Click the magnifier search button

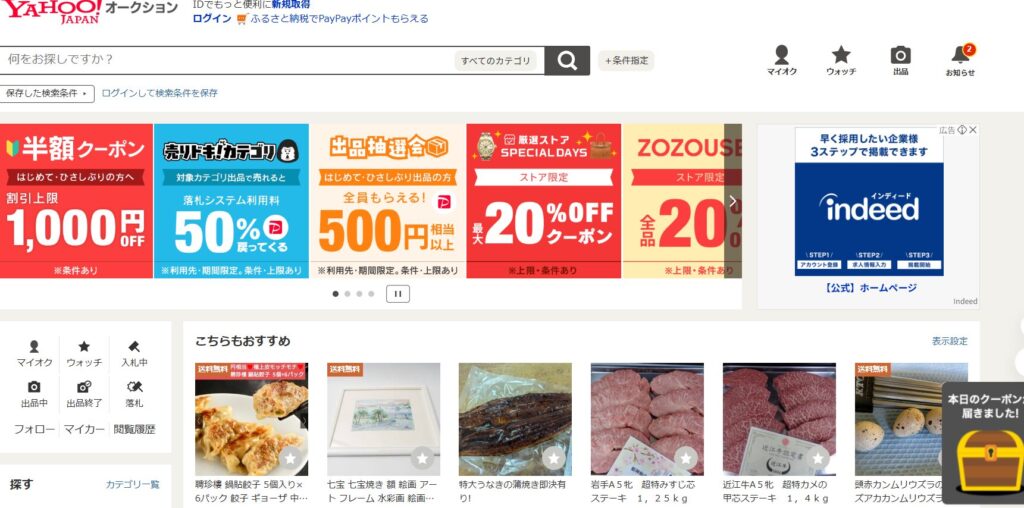coord(567,61)
